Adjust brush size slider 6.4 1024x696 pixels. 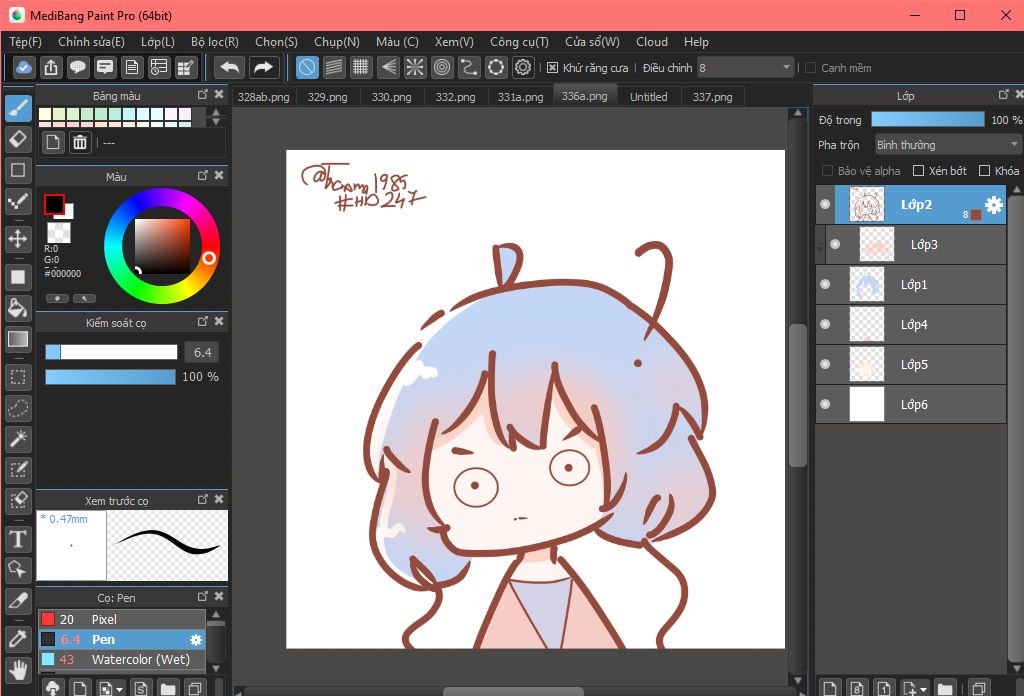click(x=111, y=353)
